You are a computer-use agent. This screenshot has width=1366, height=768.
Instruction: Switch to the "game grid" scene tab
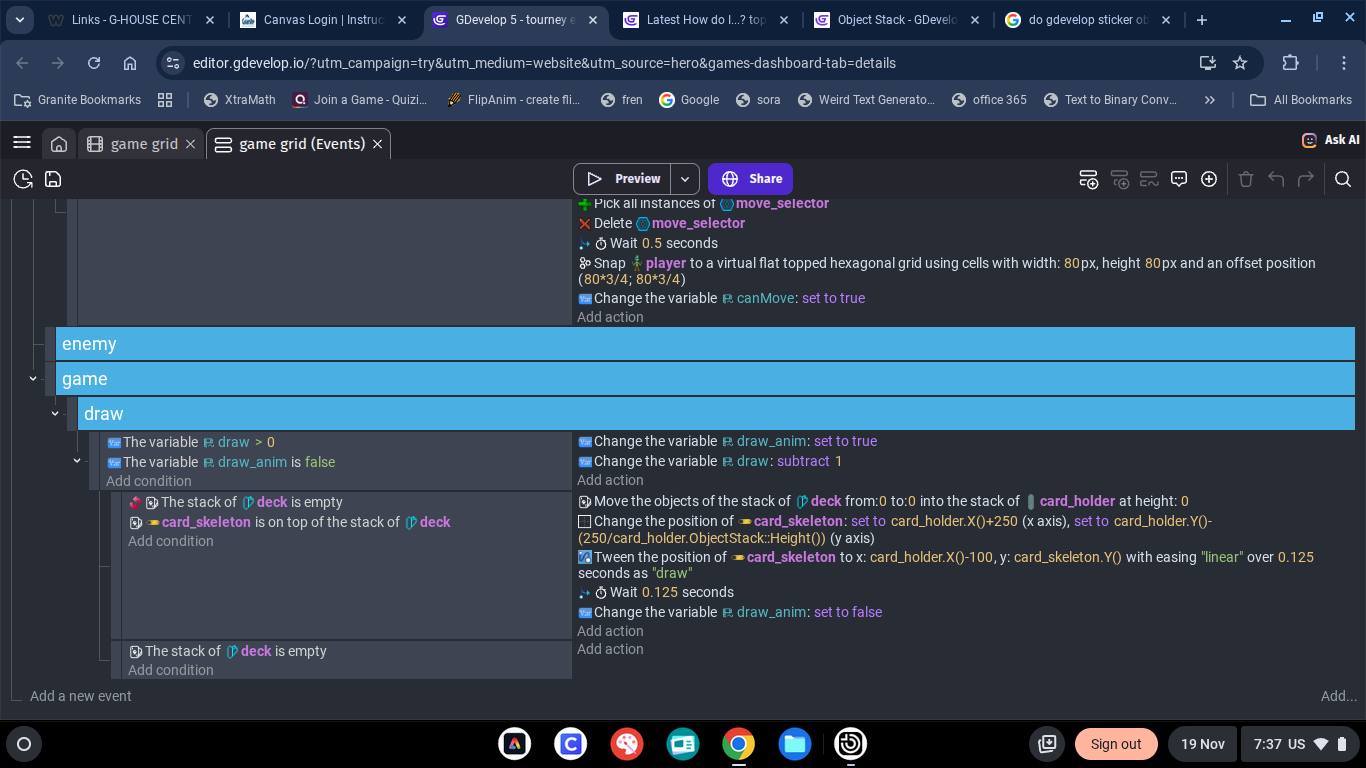(x=142, y=144)
